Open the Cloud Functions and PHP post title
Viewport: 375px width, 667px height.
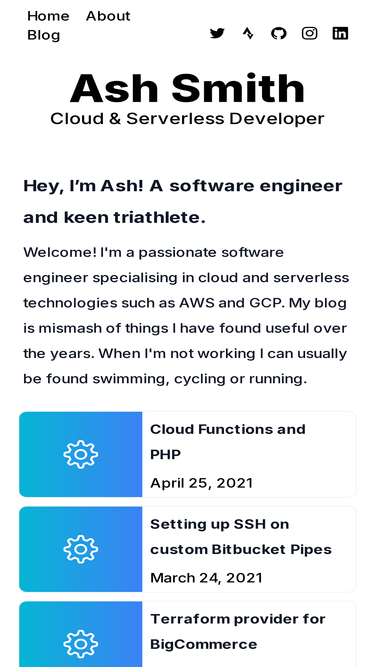click(228, 442)
